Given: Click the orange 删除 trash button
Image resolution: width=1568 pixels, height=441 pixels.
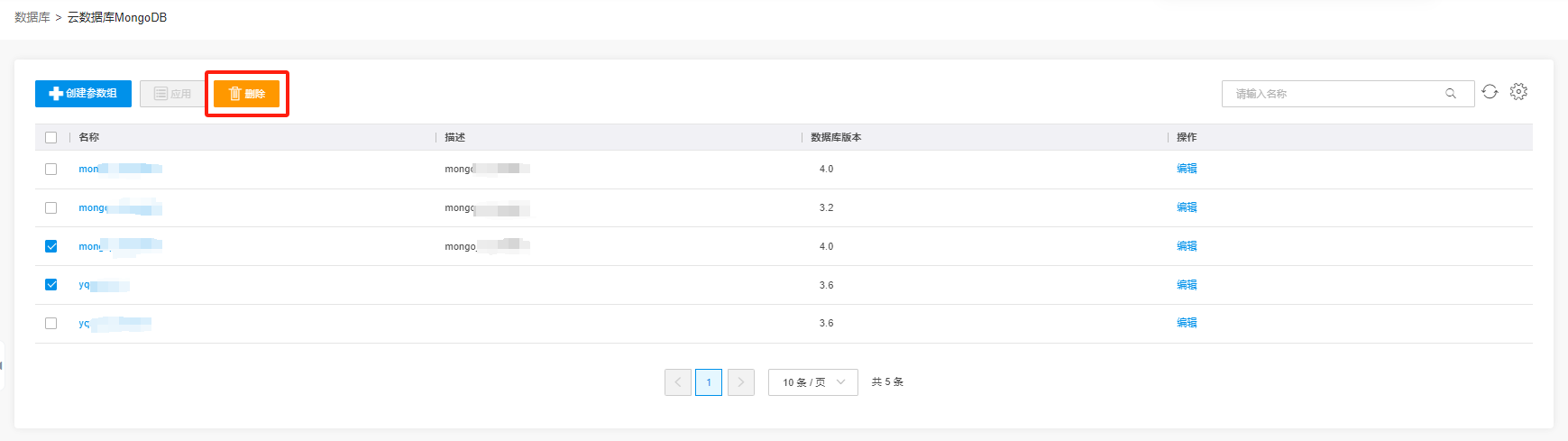Looking at the screenshot, I should pyautogui.click(x=246, y=94).
